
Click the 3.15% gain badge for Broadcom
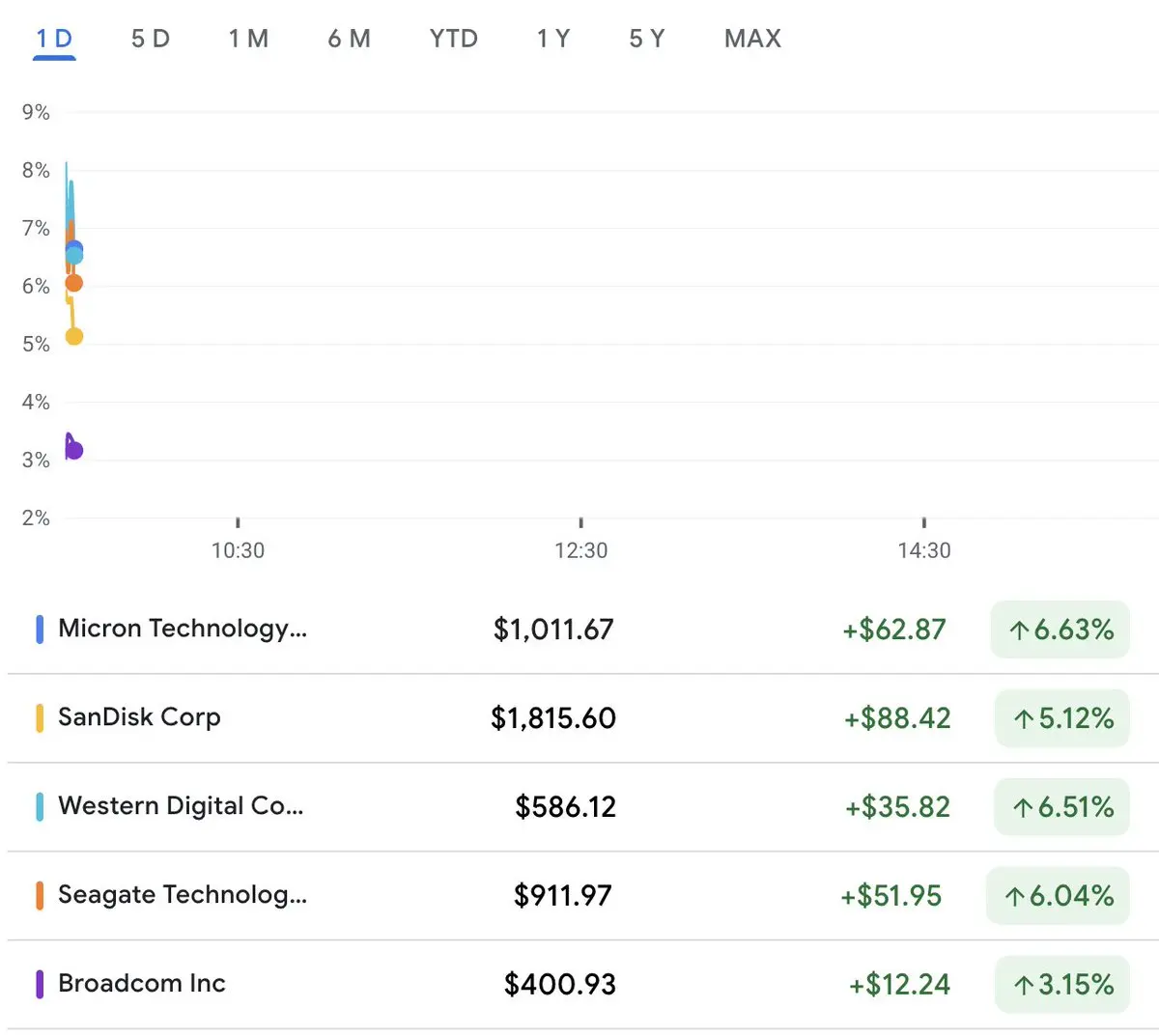[1061, 985]
